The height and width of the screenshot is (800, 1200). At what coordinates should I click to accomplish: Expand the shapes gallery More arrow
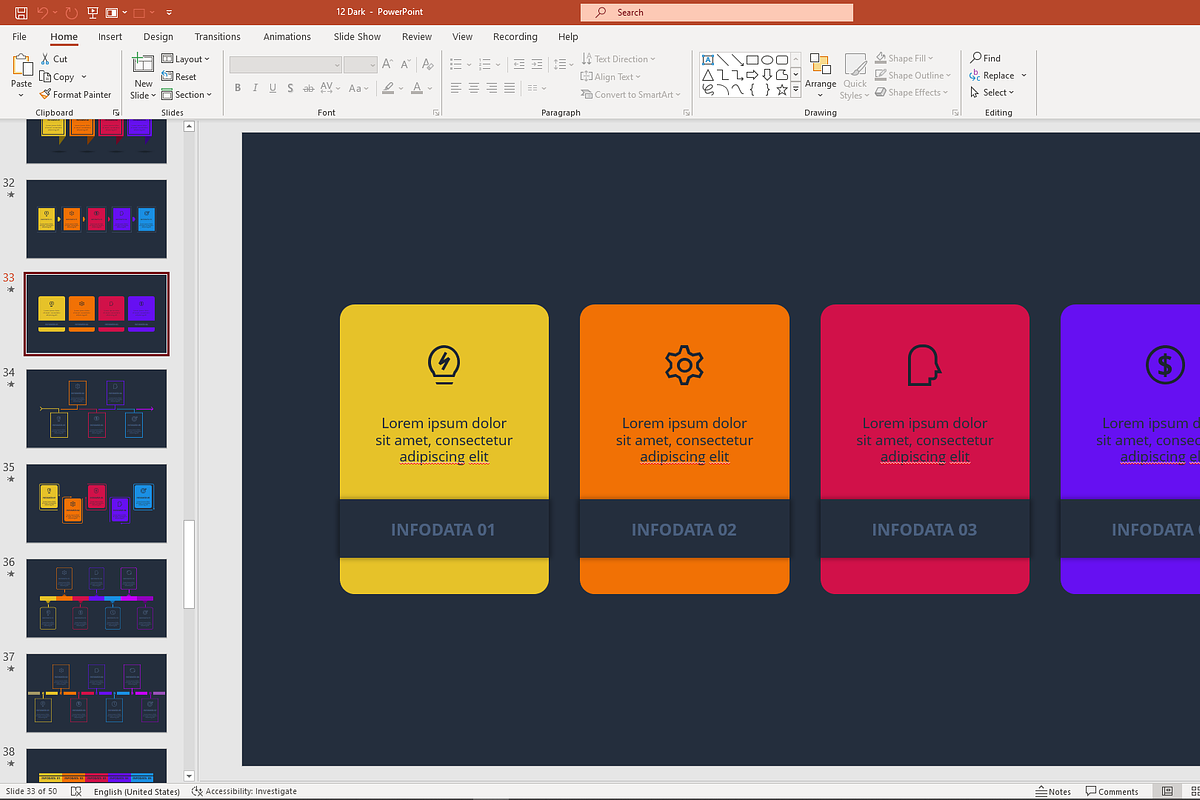tap(796, 90)
